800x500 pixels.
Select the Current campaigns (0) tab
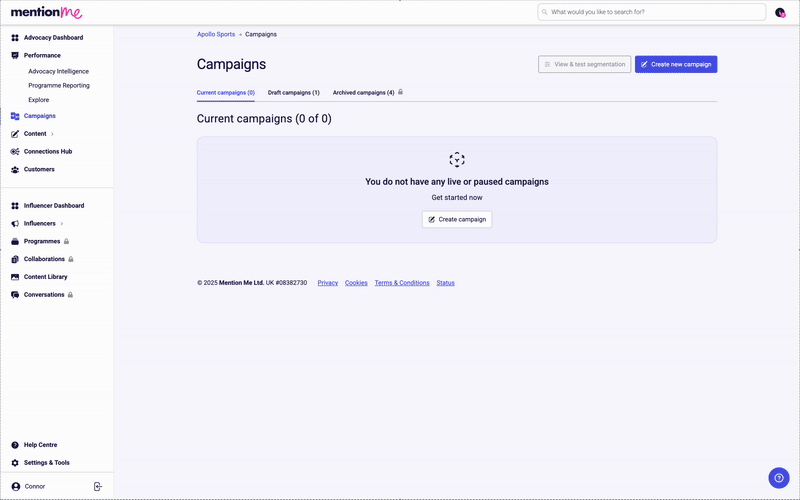(226, 93)
